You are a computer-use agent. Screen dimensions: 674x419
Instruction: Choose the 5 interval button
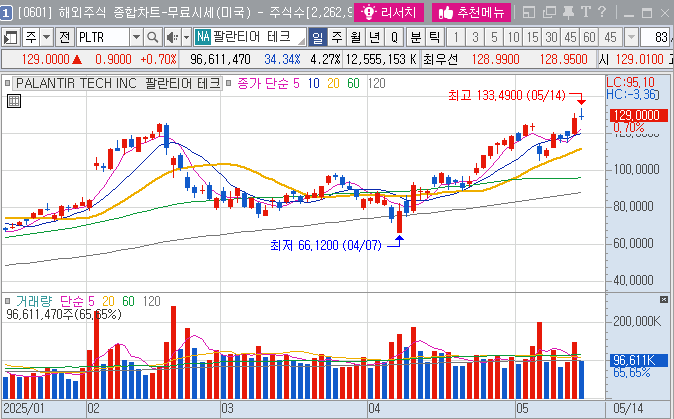pyautogui.click(x=494, y=38)
